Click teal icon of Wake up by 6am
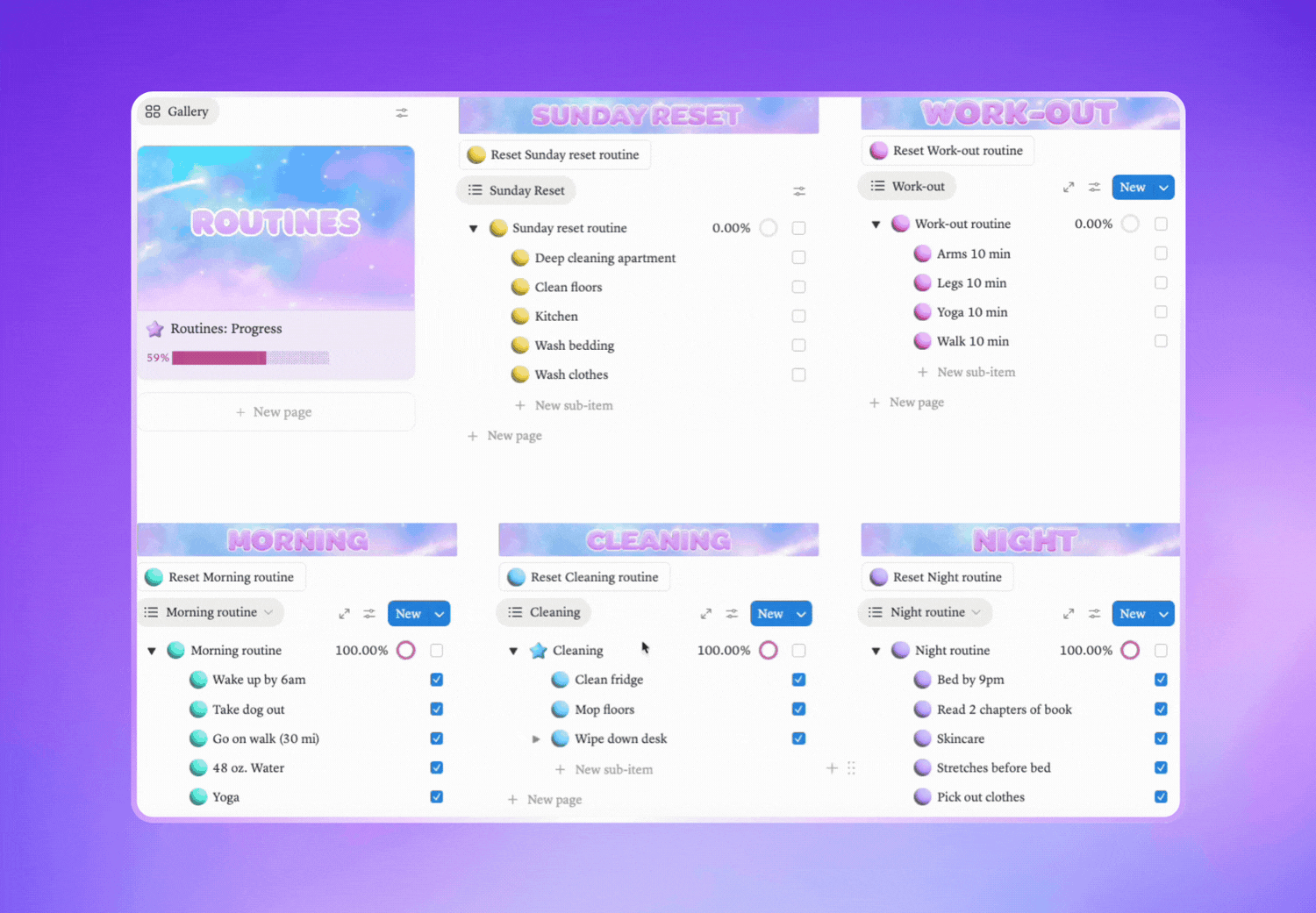This screenshot has width=1316, height=913. pyautogui.click(x=198, y=680)
